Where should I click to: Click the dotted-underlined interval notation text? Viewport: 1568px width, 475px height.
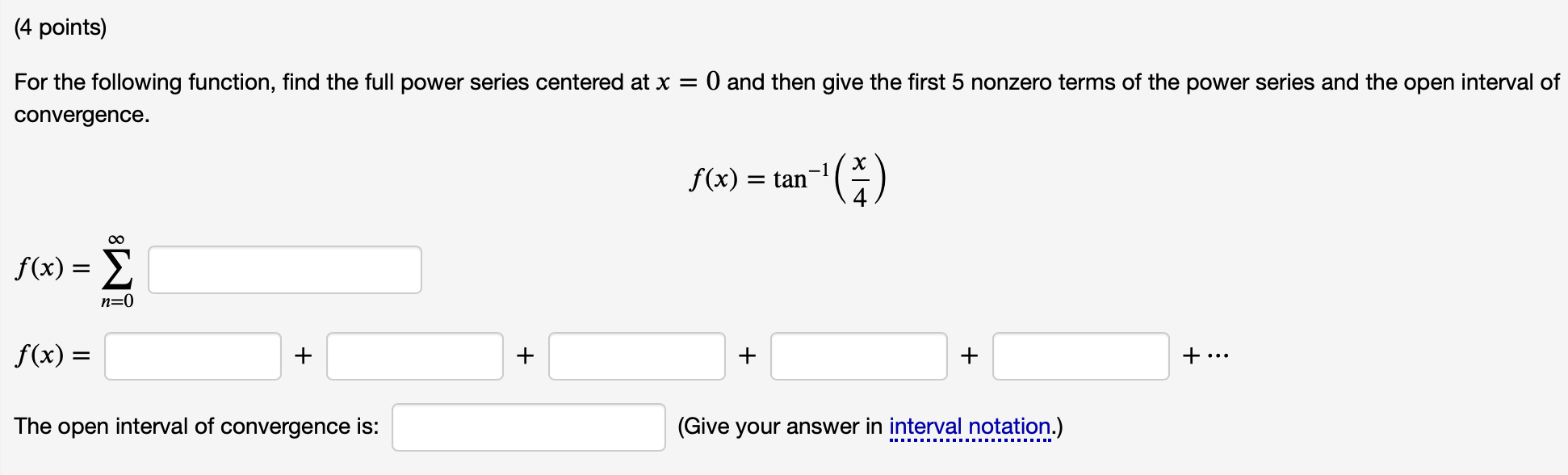pyautogui.click(x=969, y=425)
